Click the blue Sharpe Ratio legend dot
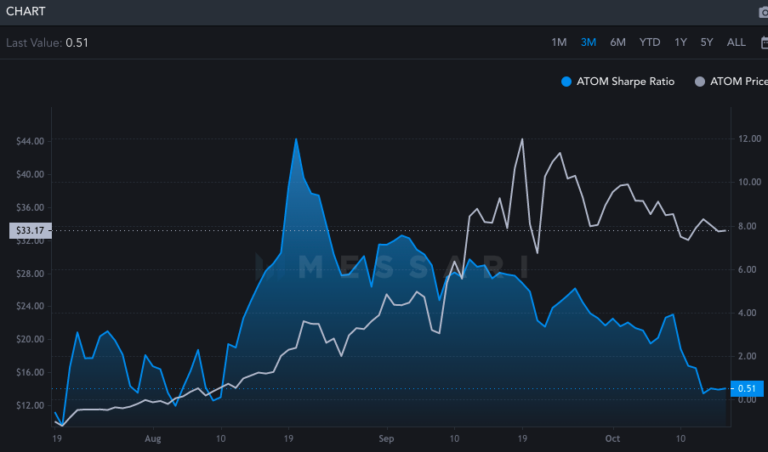The width and height of the screenshot is (768, 452). coord(567,81)
